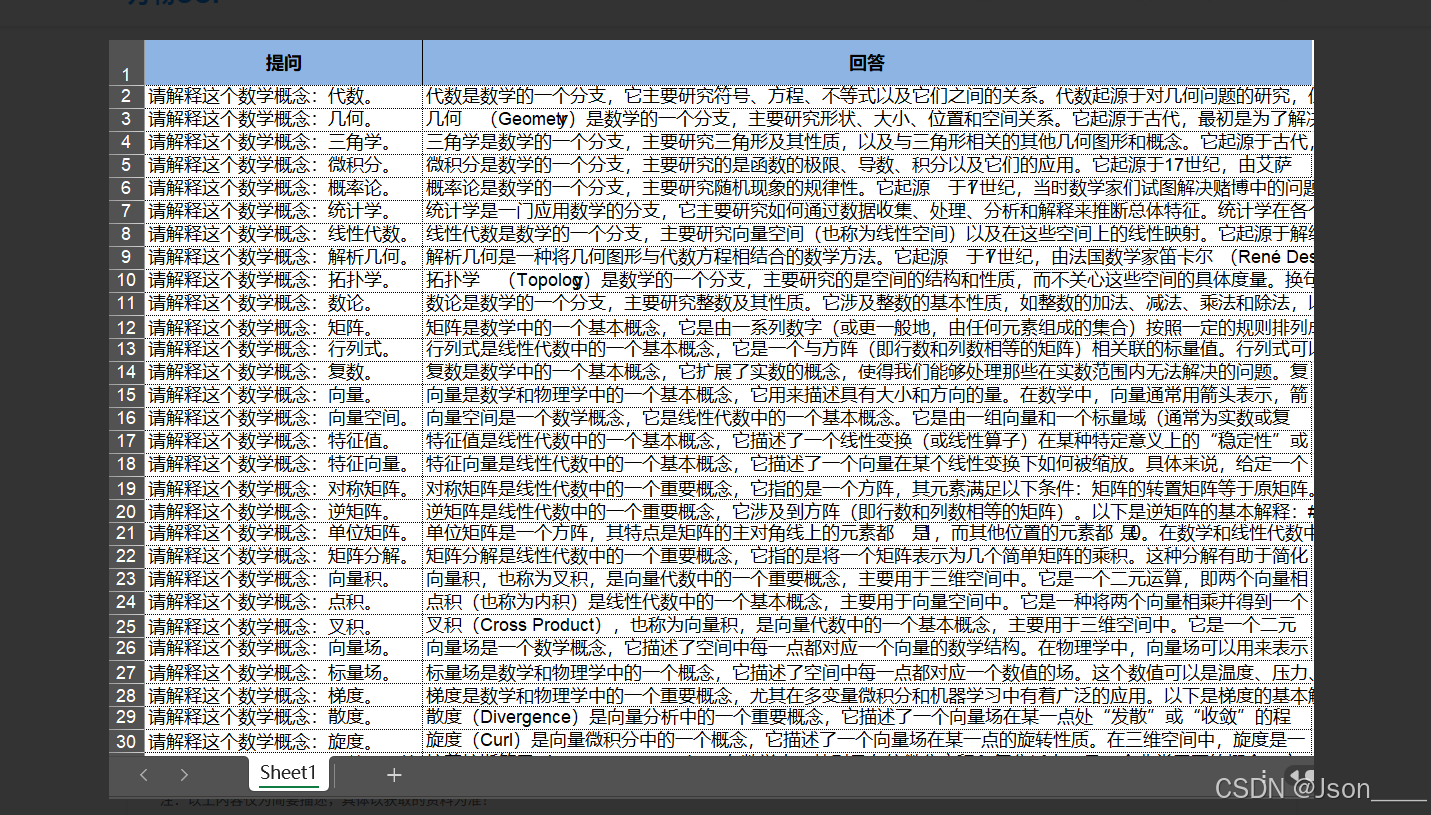
Task: Select the 提问 column header cell
Action: tap(283, 63)
